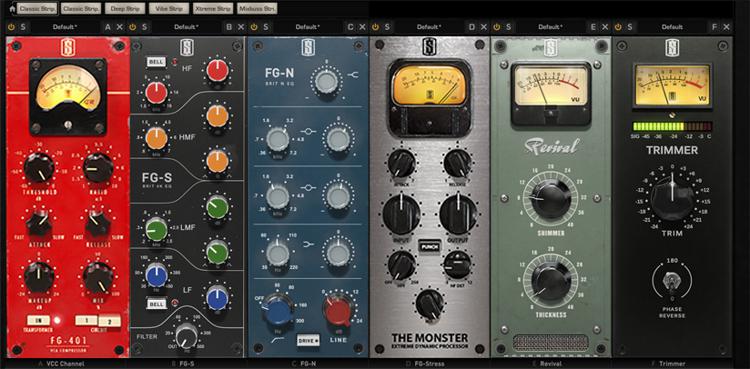750x369 pixels.
Task: Open slot C Default preset menu
Action: (x=308, y=27)
